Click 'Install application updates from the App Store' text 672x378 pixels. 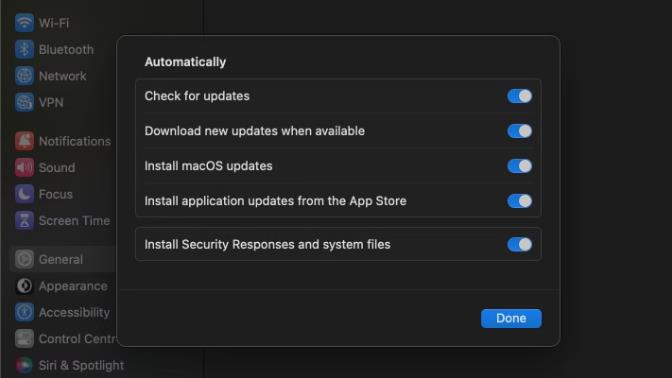(275, 201)
